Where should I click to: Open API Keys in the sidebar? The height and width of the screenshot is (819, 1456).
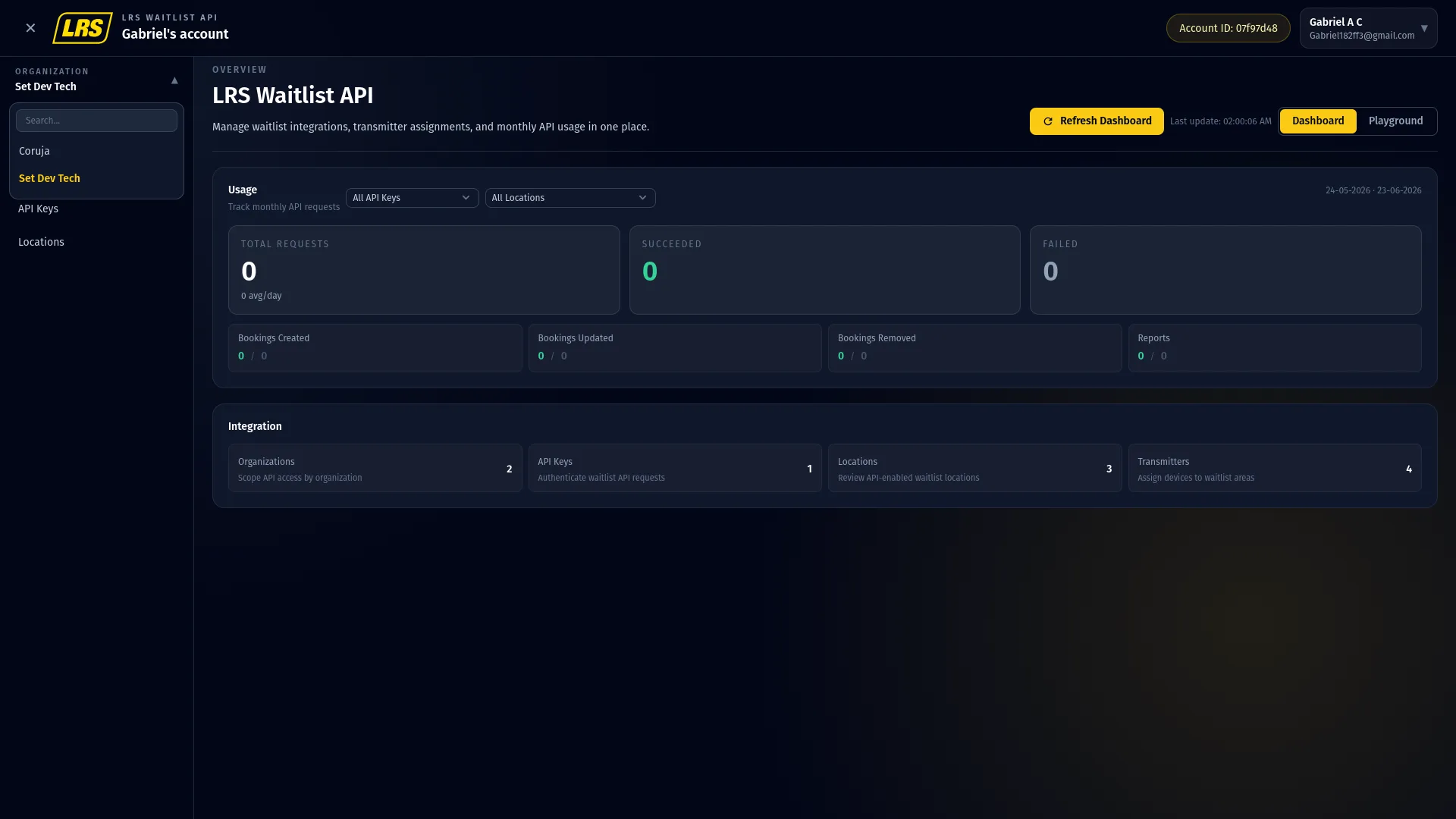click(38, 209)
